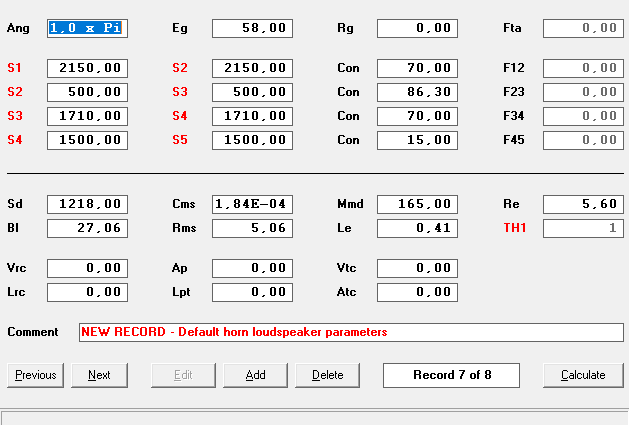The height and width of the screenshot is (425, 629).
Task: Click the Cms field 1,84E-04
Action: 252,204
